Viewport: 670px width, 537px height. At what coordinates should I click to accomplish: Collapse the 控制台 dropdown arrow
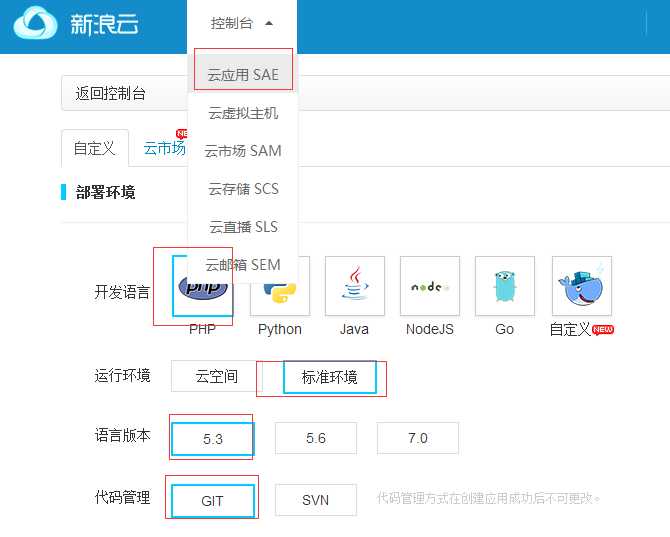pyautogui.click(x=269, y=23)
